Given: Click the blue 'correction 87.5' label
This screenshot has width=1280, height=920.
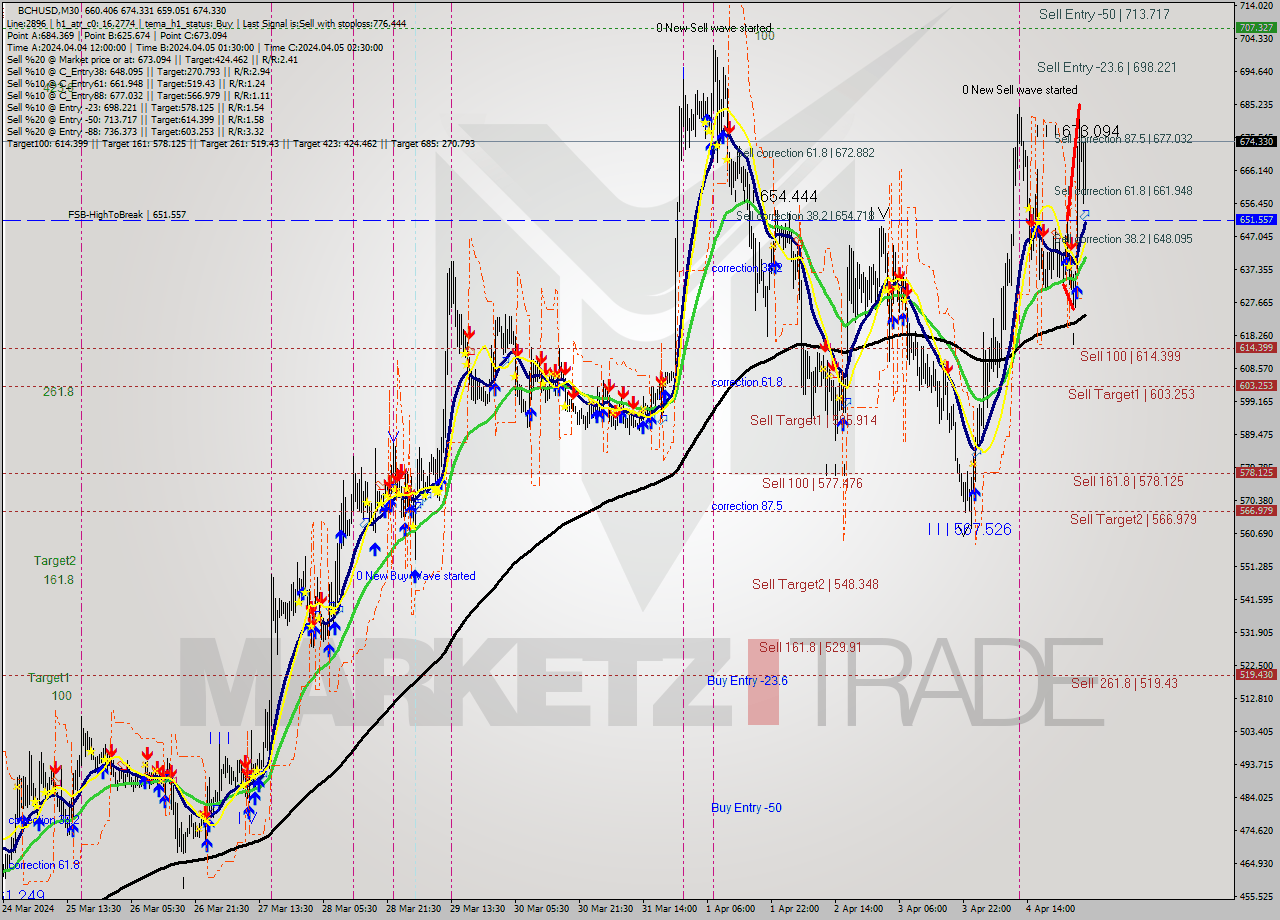Looking at the screenshot, I should pyautogui.click(x=747, y=506).
